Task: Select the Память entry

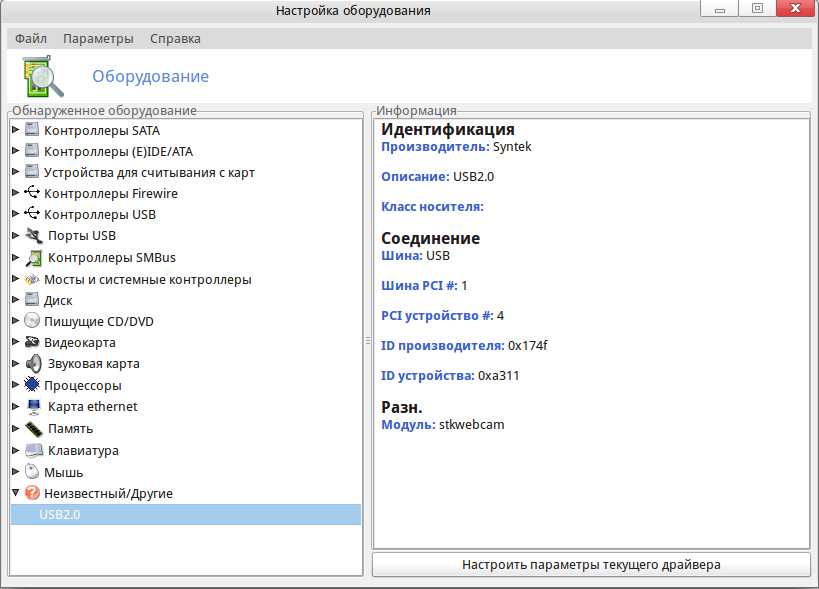Action: [x=71, y=429]
